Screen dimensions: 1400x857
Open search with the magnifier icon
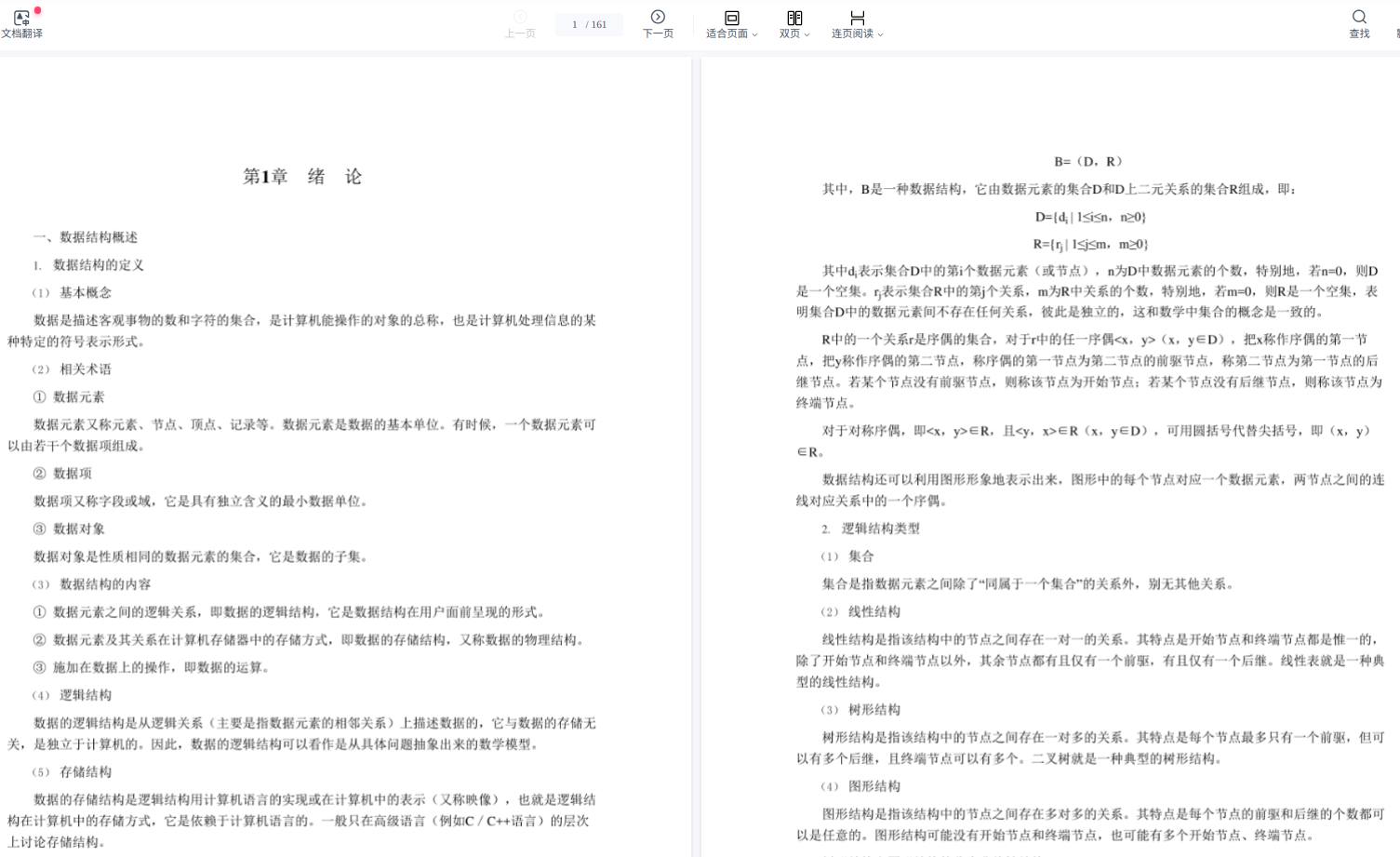[x=1359, y=17]
